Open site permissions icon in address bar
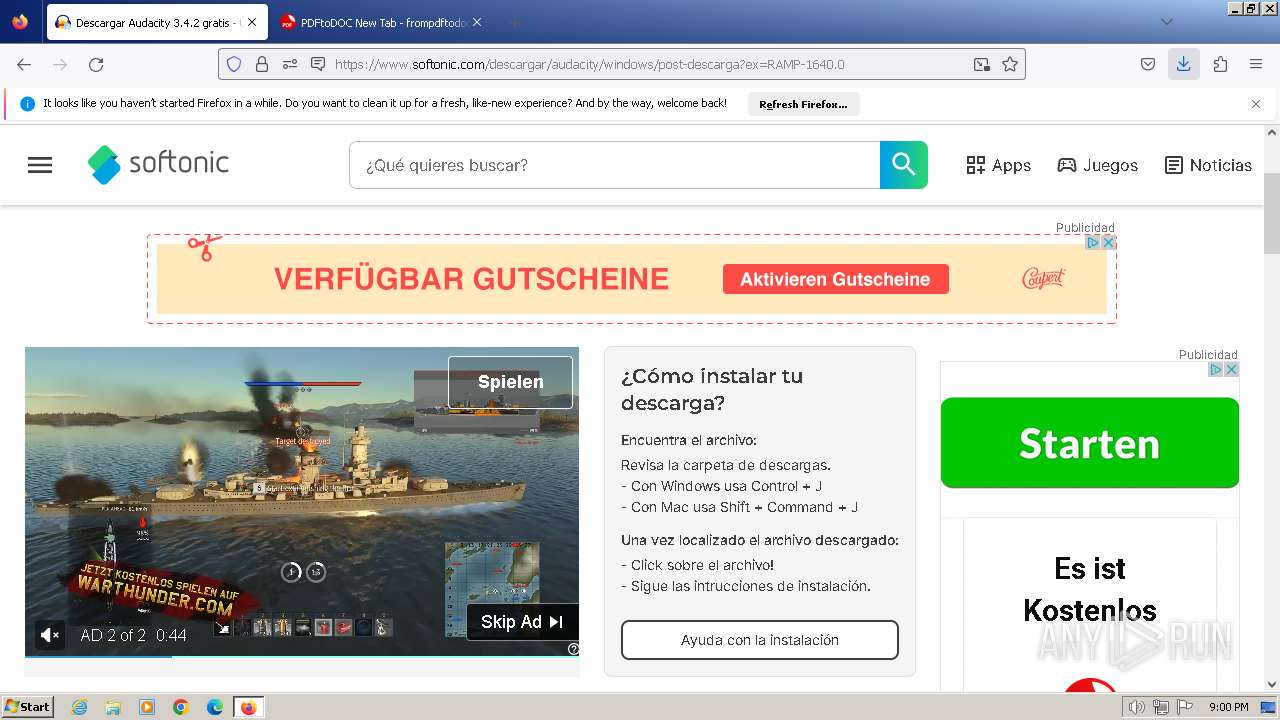 pos(290,64)
